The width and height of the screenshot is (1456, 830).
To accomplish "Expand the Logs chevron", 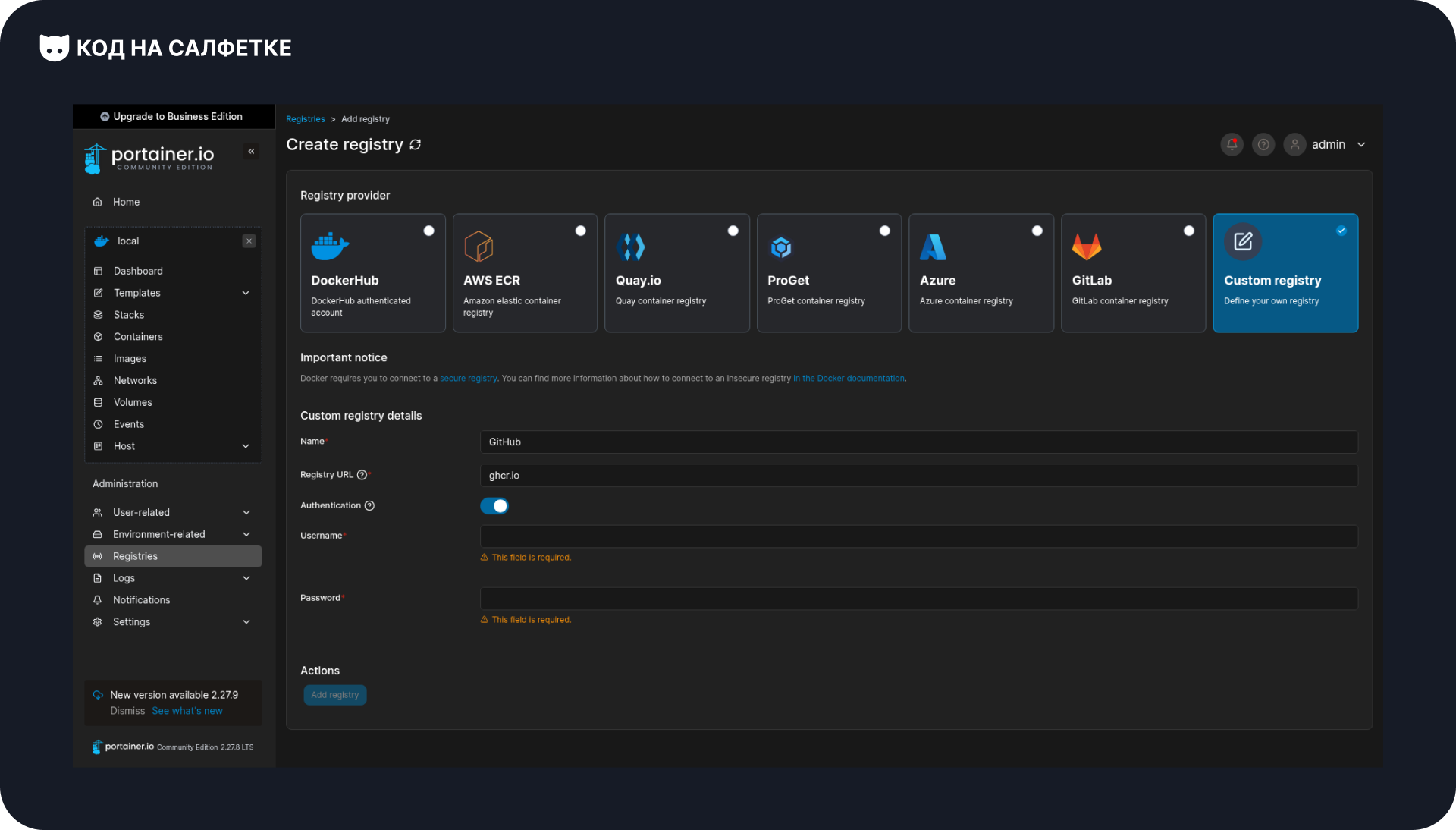I will pos(246,578).
